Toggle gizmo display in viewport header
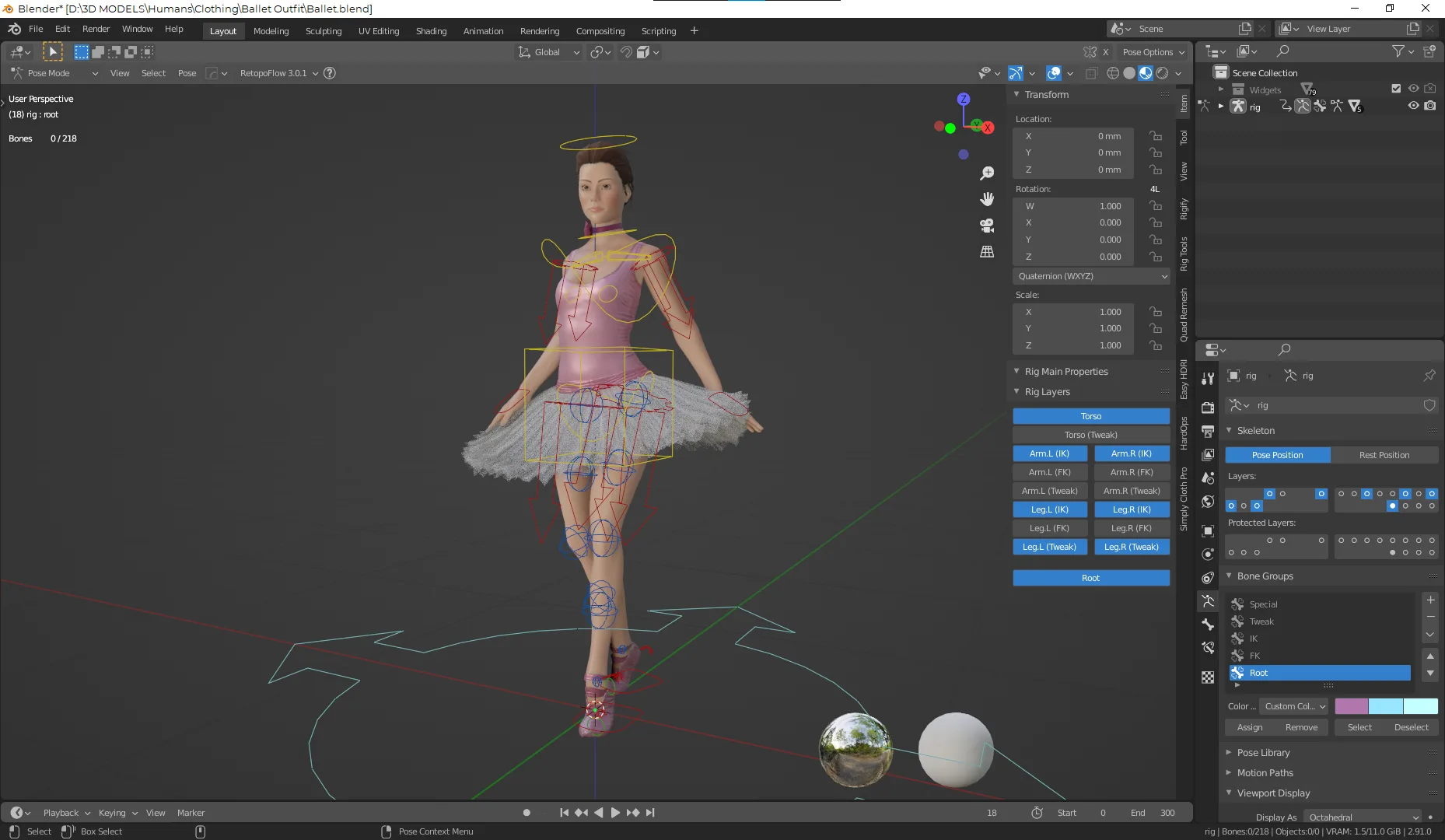 1015,73
